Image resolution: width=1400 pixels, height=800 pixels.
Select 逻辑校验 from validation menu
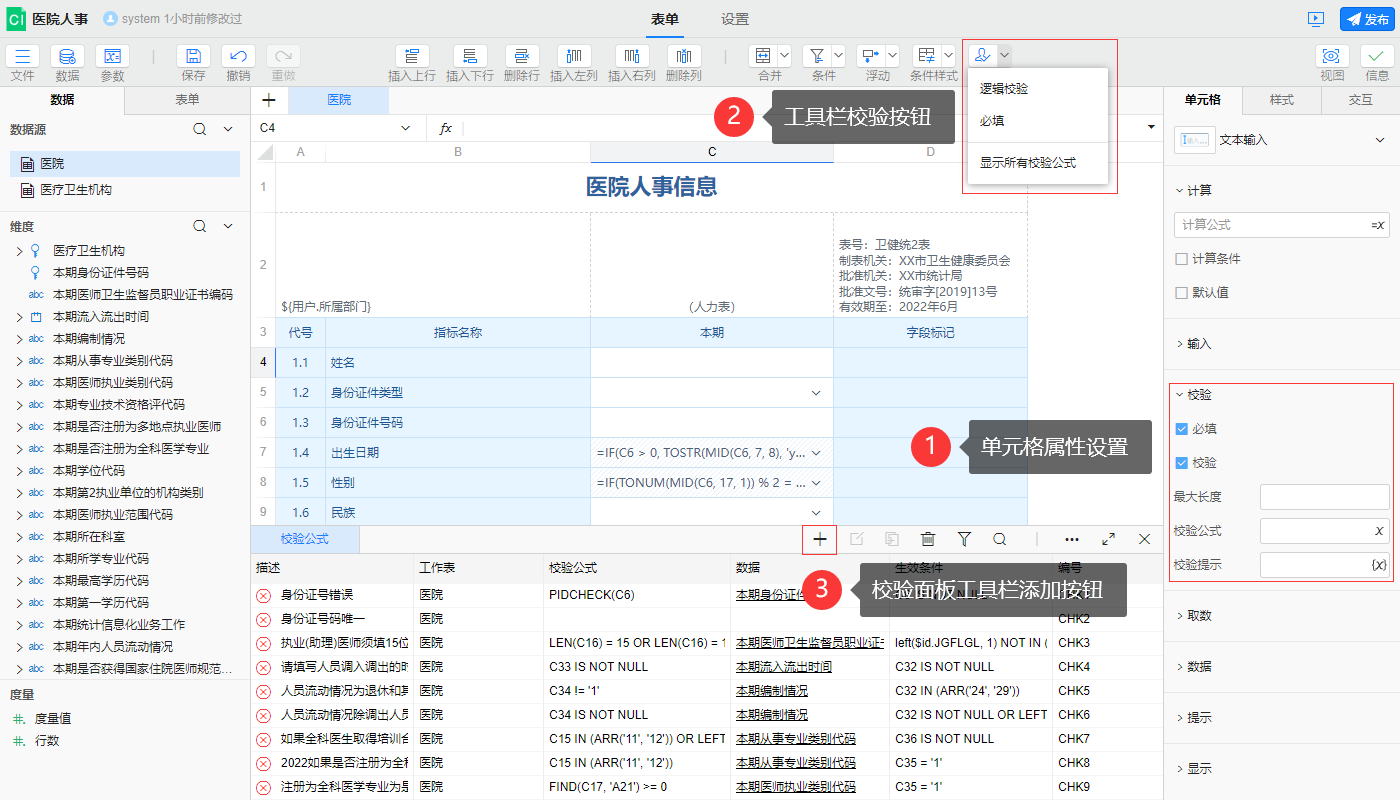(1004, 89)
